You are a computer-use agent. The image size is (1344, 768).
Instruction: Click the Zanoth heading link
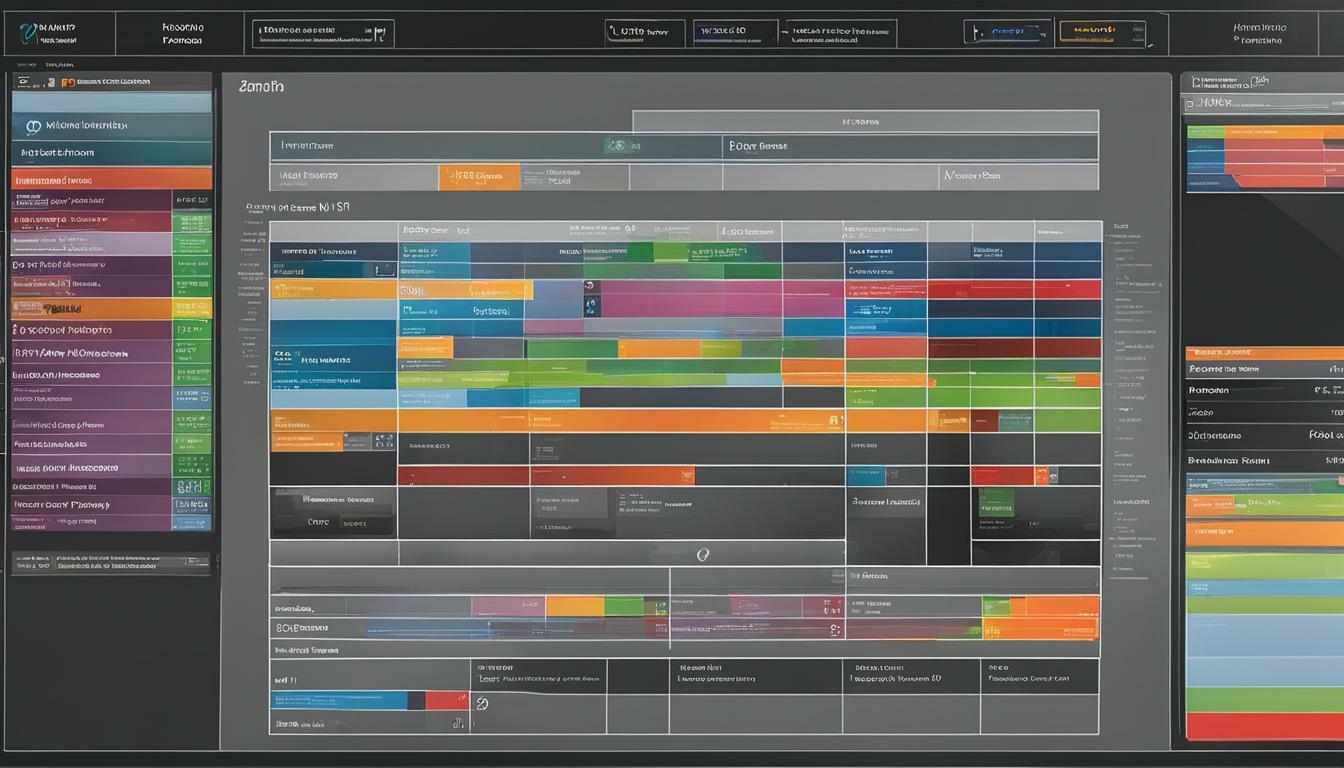(x=262, y=86)
